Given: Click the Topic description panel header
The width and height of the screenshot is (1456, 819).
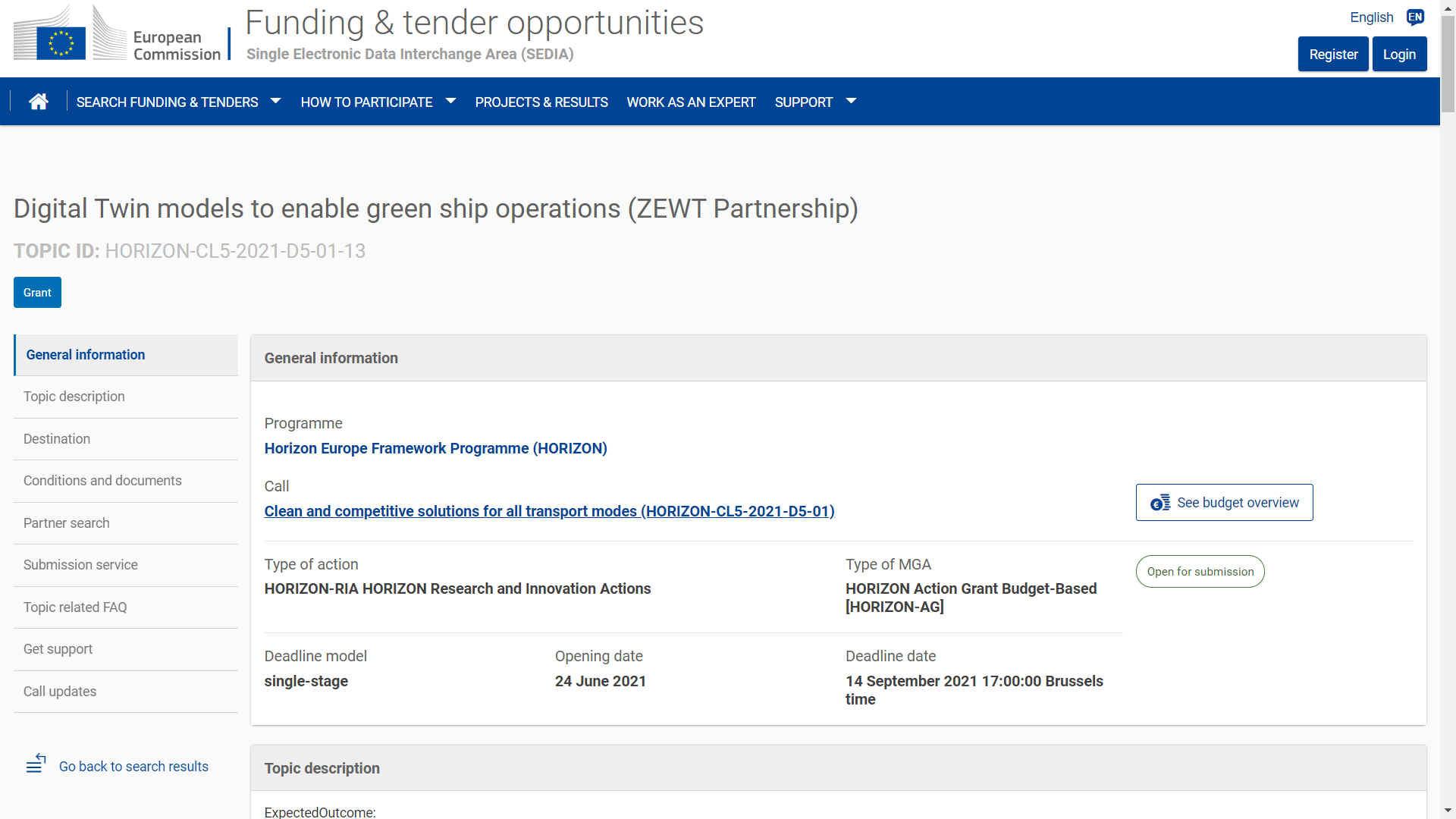Looking at the screenshot, I should point(838,768).
